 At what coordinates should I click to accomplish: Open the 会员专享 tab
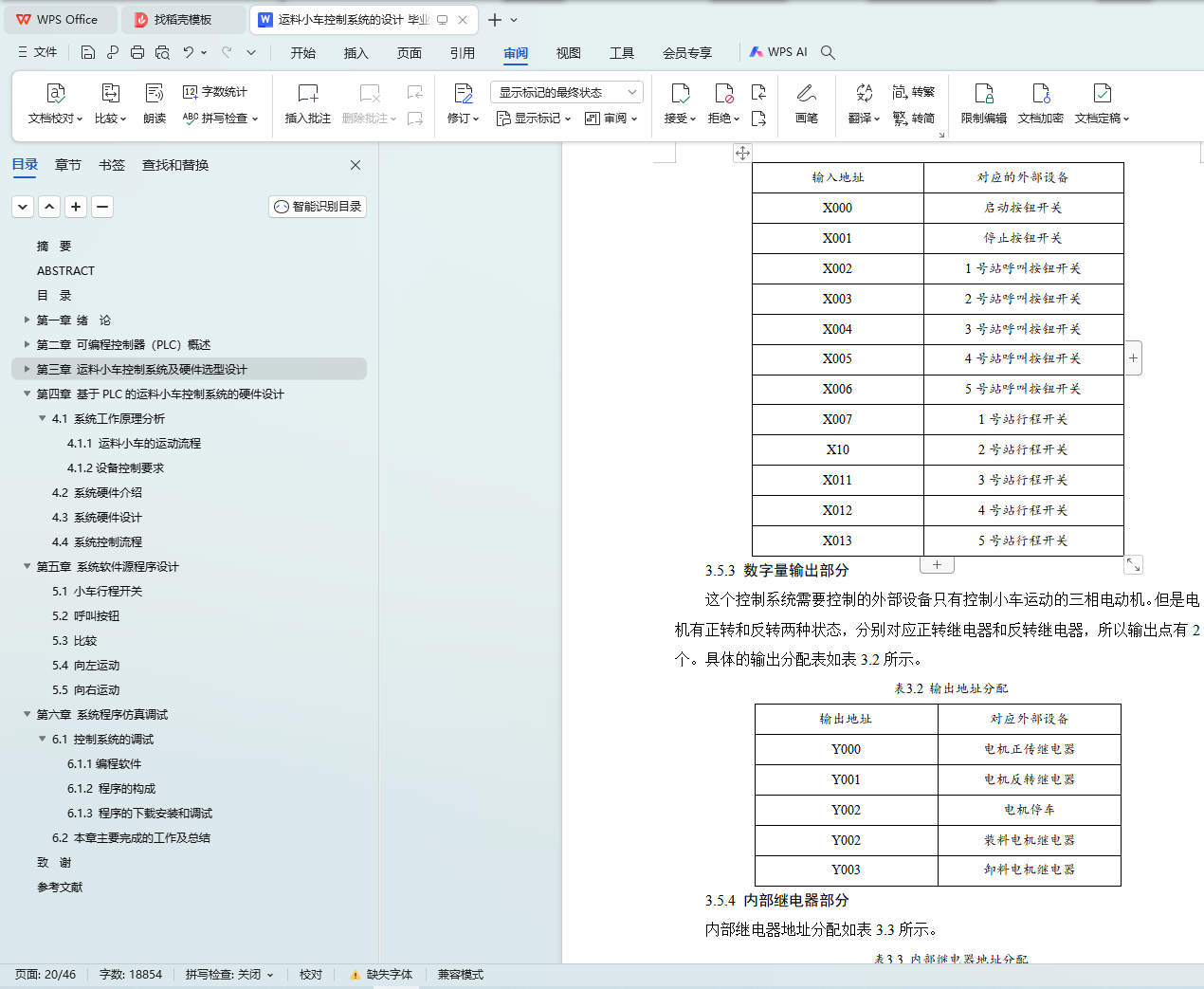pyautogui.click(x=687, y=53)
